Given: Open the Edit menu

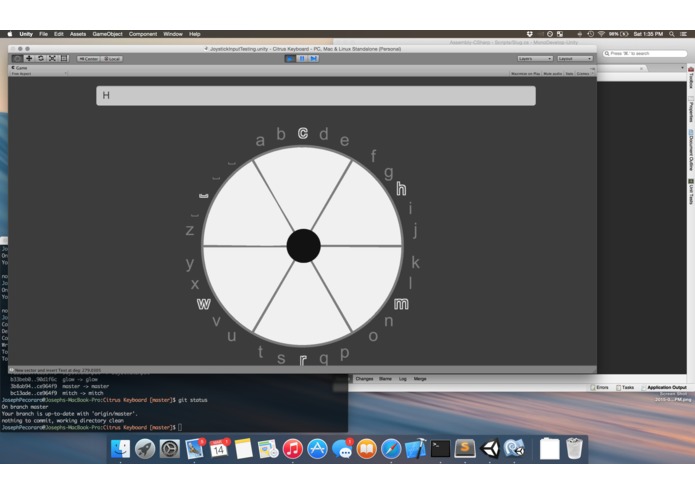Looking at the screenshot, I should pyautogui.click(x=59, y=34).
